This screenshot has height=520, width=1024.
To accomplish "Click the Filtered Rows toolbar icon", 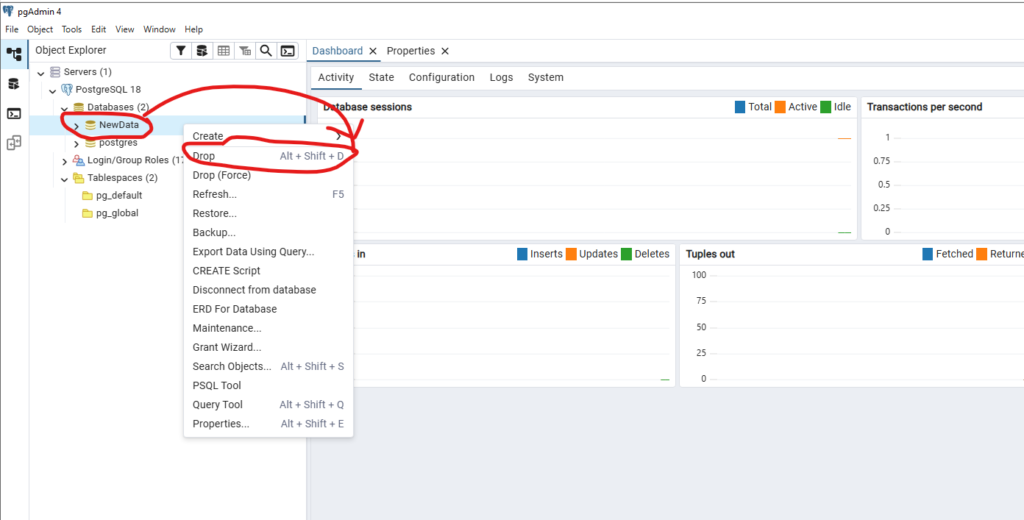I will coord(245,51).
